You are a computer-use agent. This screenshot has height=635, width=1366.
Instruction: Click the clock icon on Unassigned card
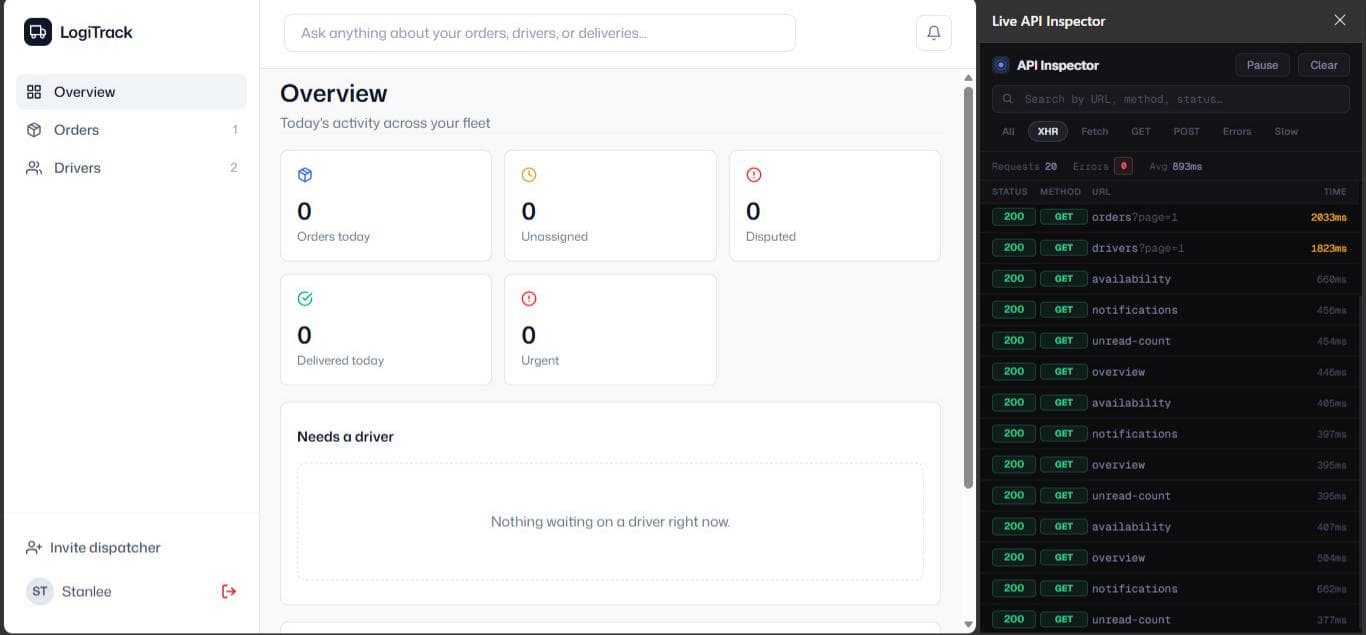click(529, 175)
